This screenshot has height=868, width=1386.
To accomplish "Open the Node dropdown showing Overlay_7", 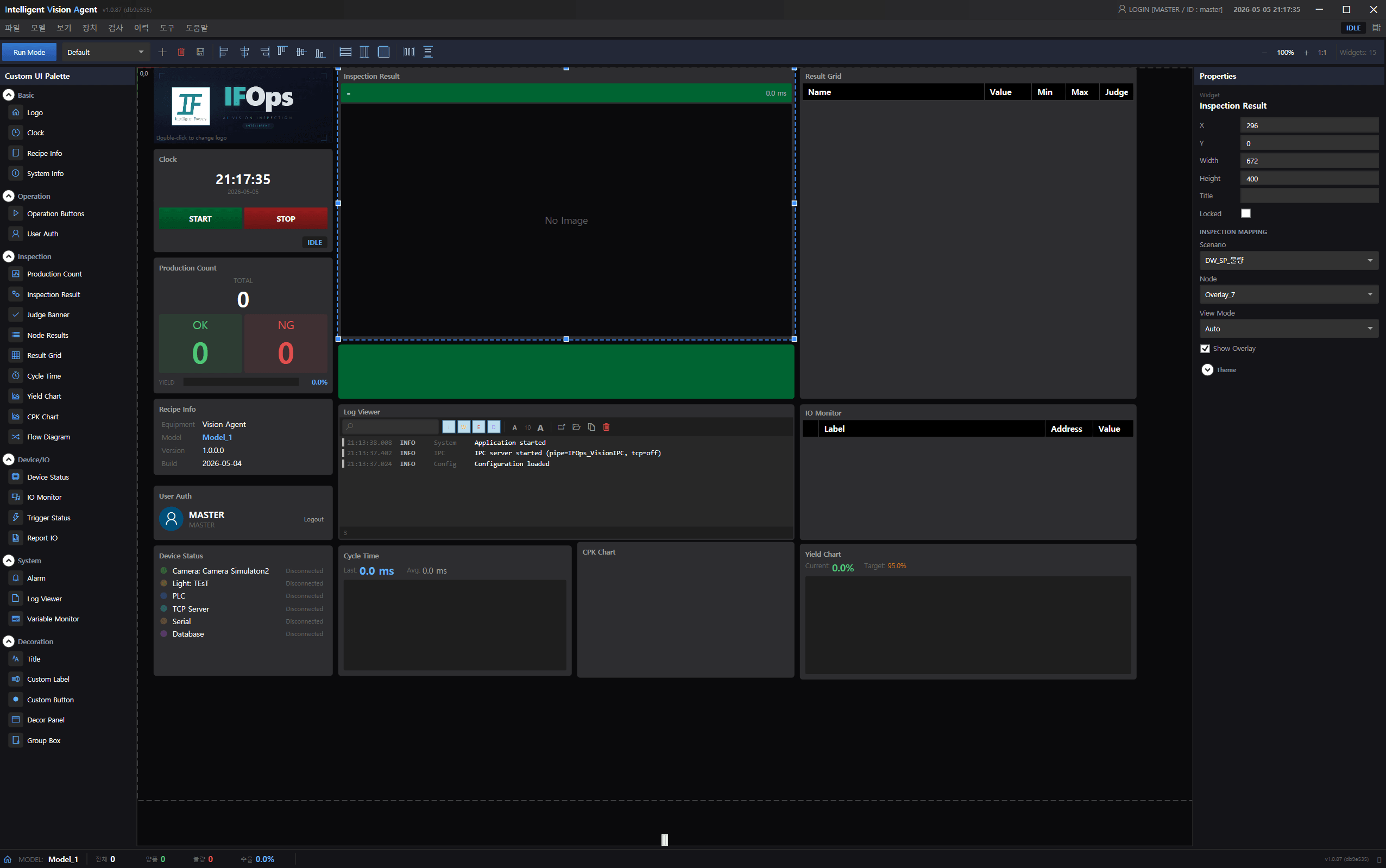I will point(1288,294).
